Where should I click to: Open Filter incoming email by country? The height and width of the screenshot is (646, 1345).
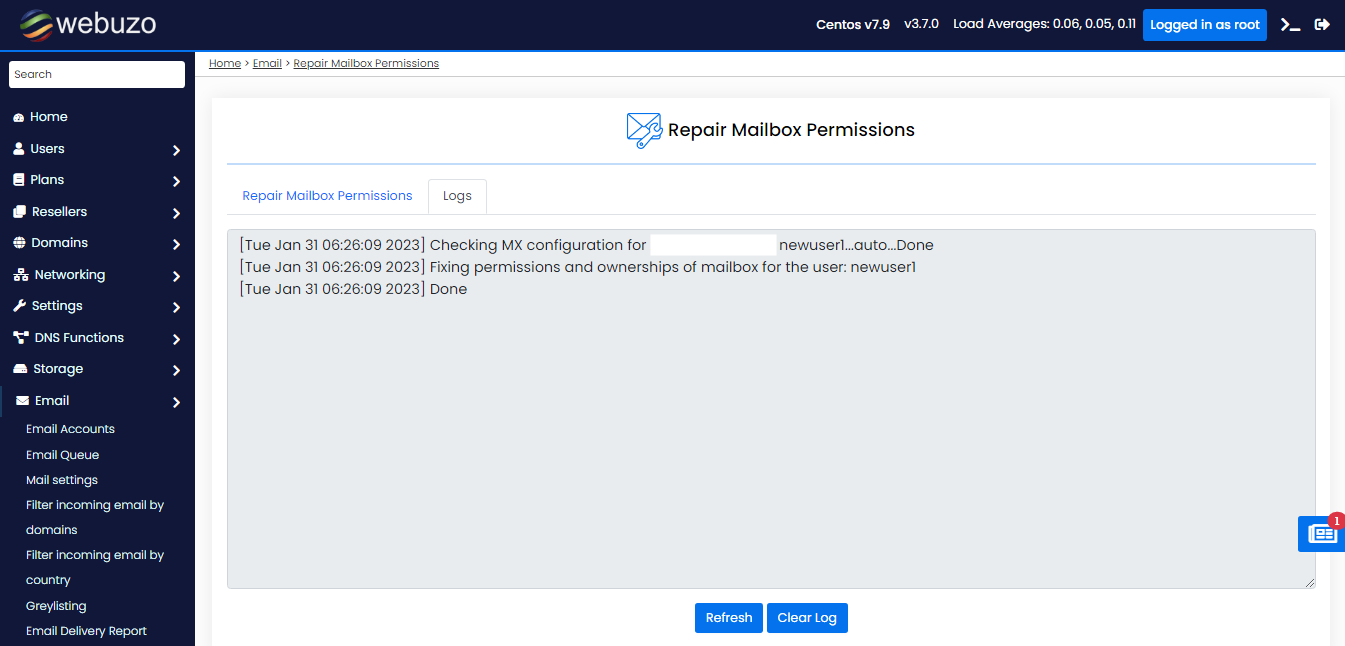pos(95,567)
